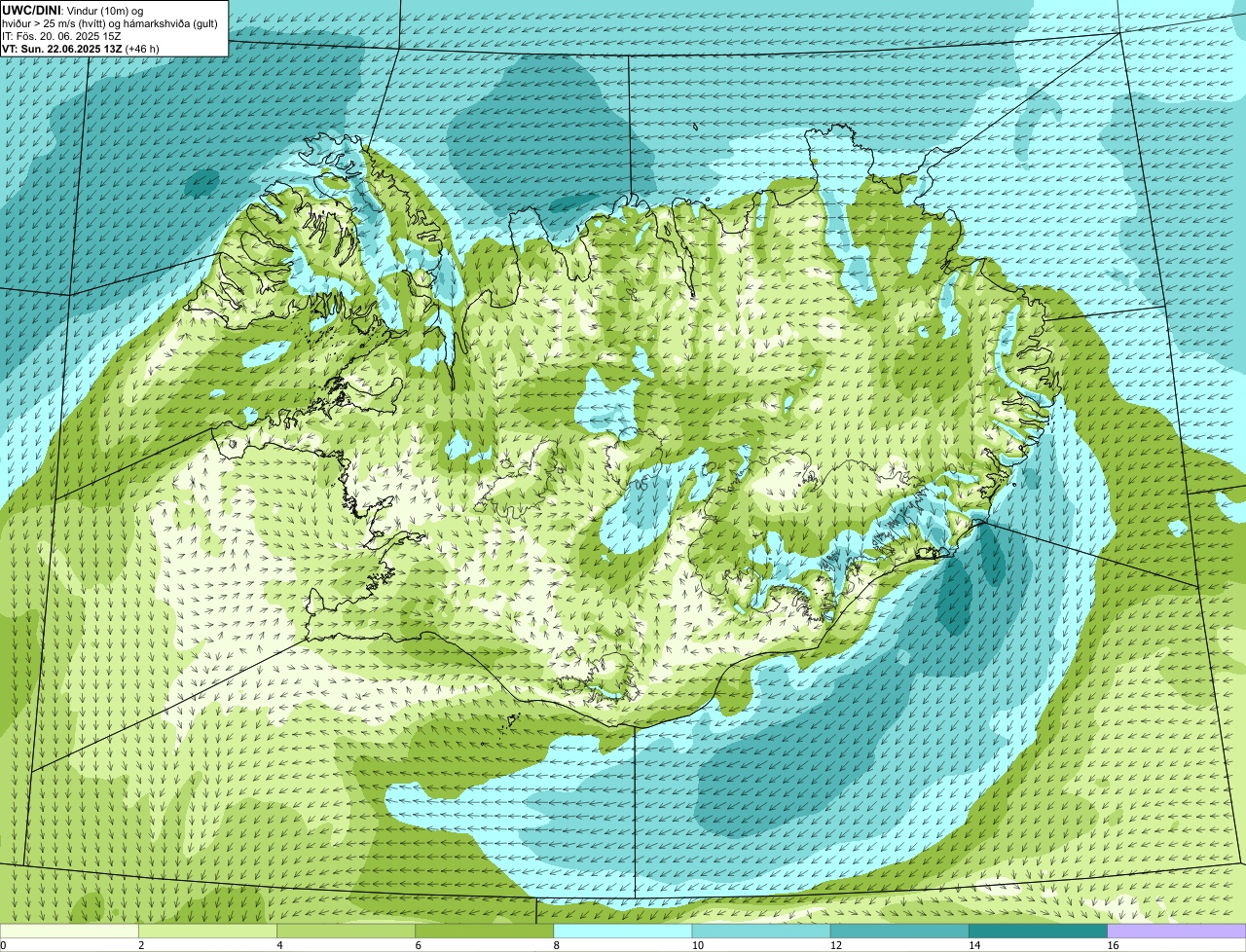Click the 'VT: Sun. 22.06.2025 13Z (+46 h)' line
This screenshot has height=952, width=1246.
click(x=81, y=49)
